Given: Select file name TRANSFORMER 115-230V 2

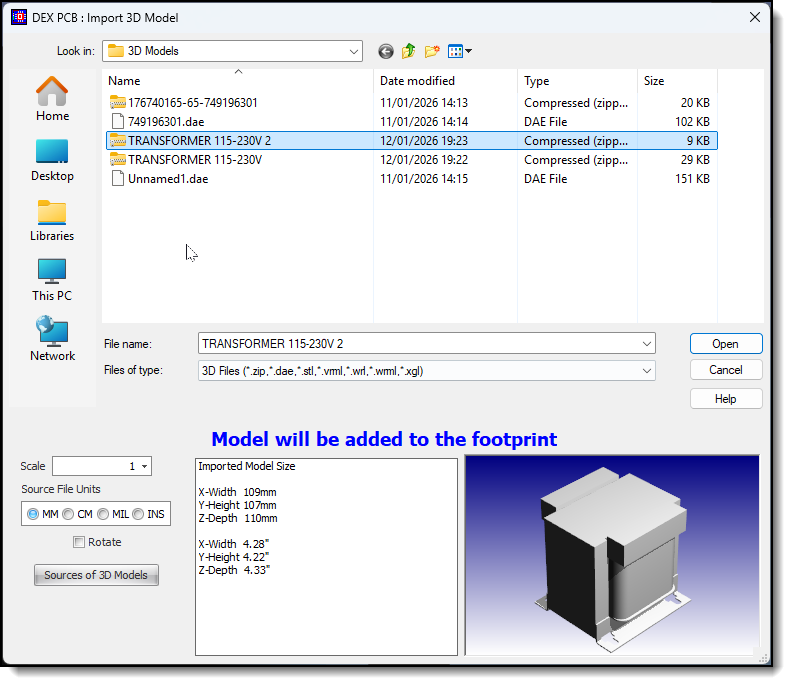Looking at the screenshot, I should (x=200, y=140).
